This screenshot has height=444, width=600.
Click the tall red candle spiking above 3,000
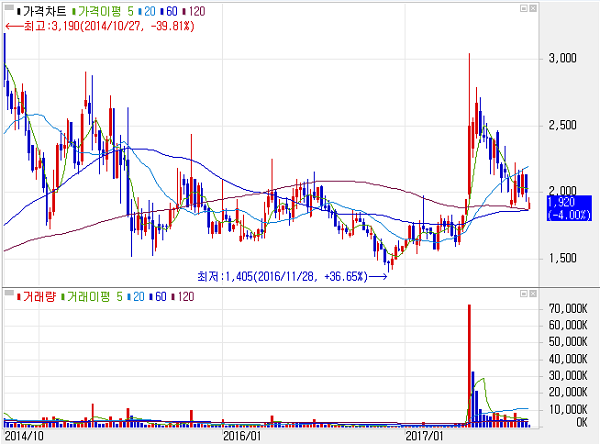470,124
